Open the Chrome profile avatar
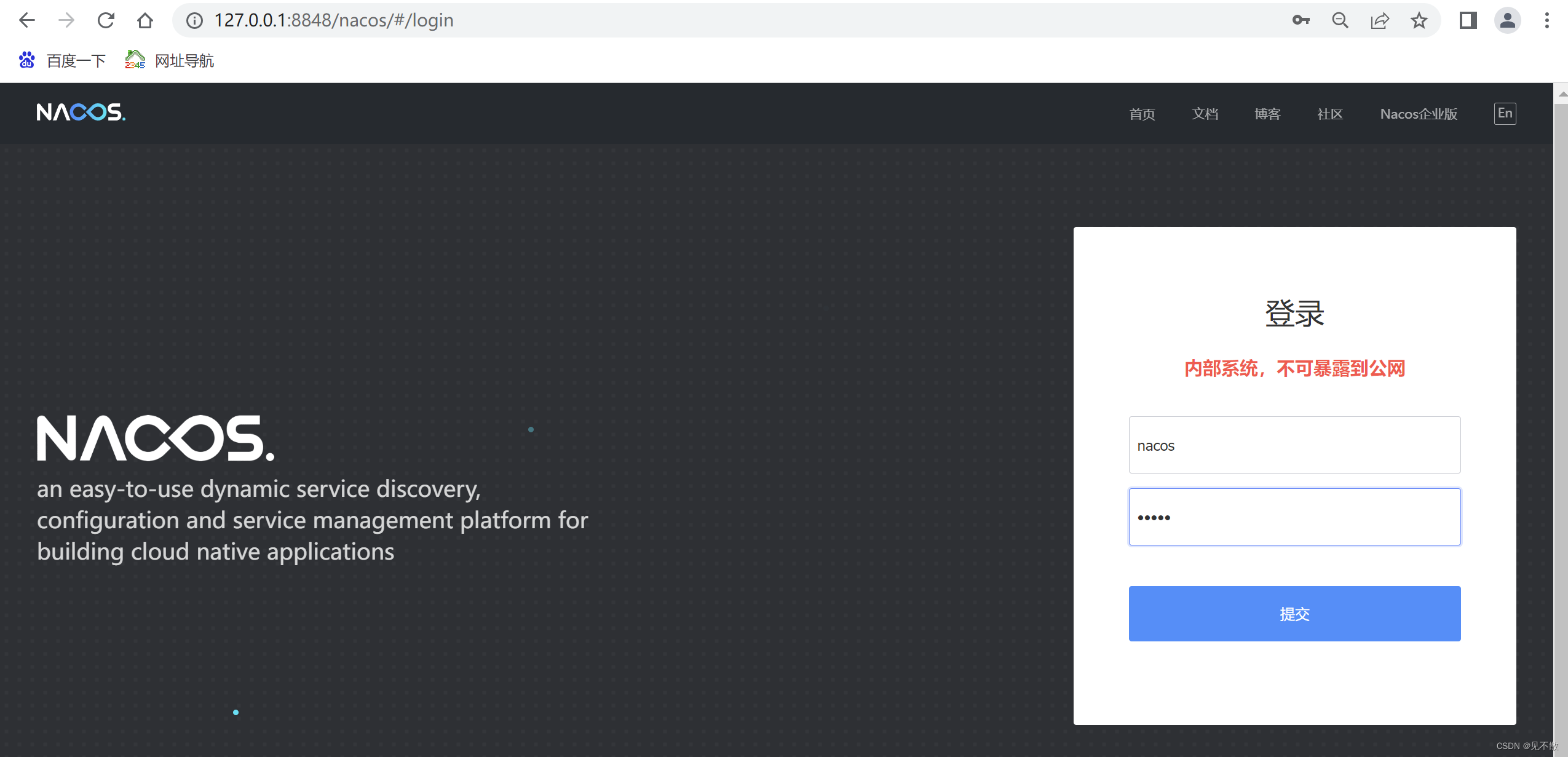The height and width of the screenshot is (757, 1568). [1507, 20]
